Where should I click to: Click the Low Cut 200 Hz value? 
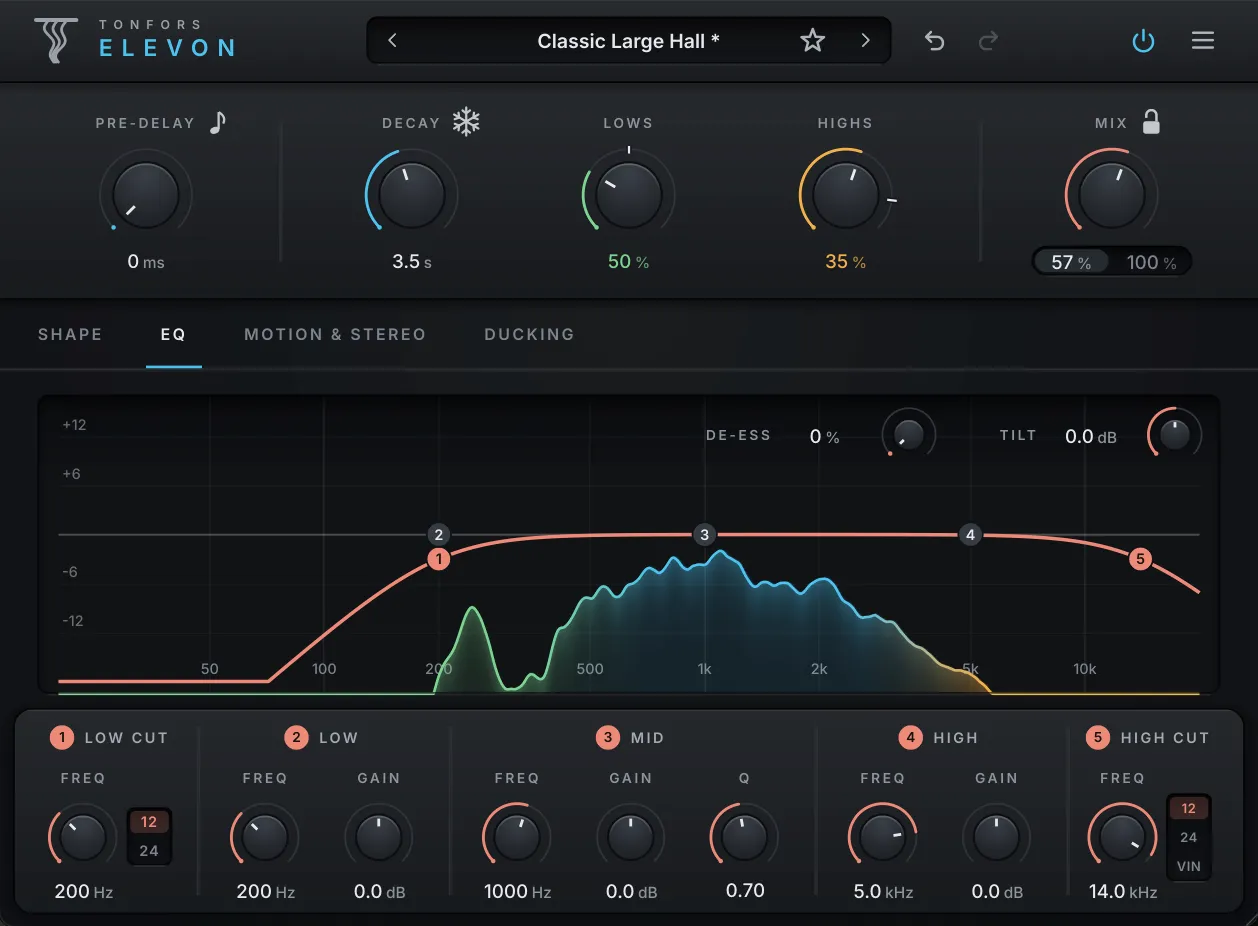pos(83,891)
